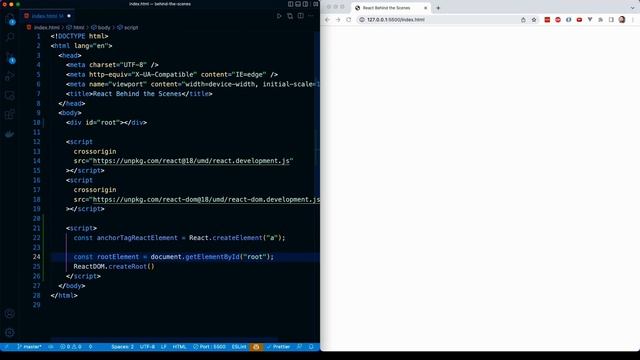
Task: Change the HTML language mode
Action: (180, 347)
